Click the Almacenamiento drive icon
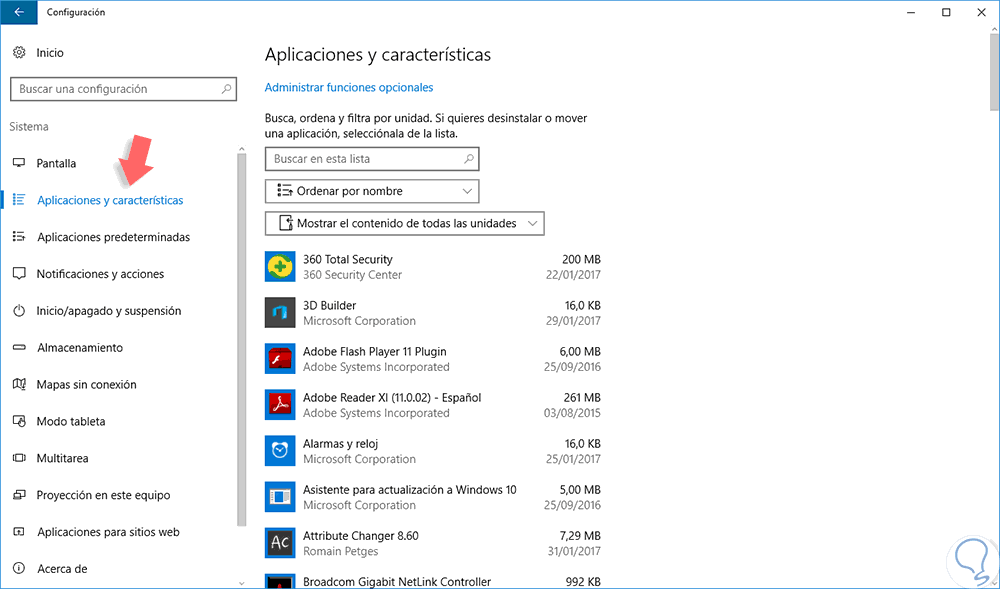This screenshot has height=589, width=1000. click(x=19, y=348)
